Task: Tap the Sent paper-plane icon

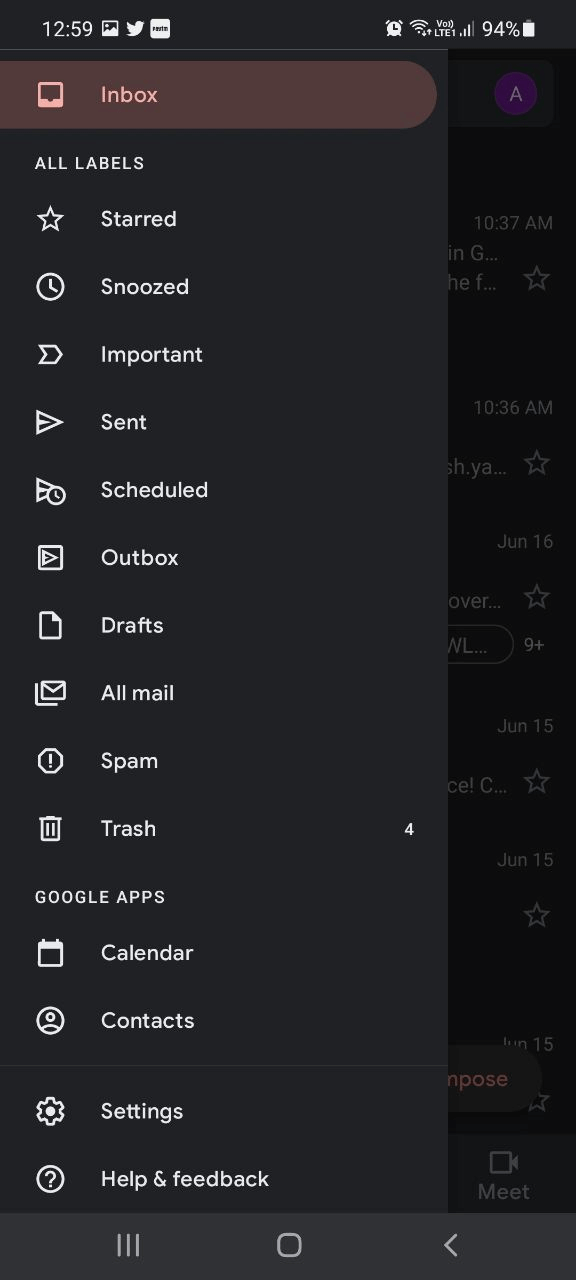Action: [50, 423]
